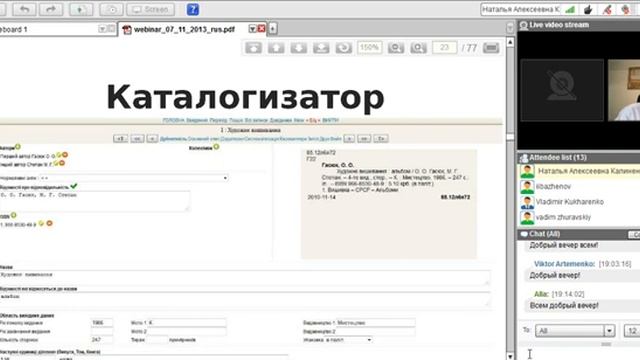
Task: Click the document upload toolbar button
Action: pyautogui.click(x=81, y=9)
